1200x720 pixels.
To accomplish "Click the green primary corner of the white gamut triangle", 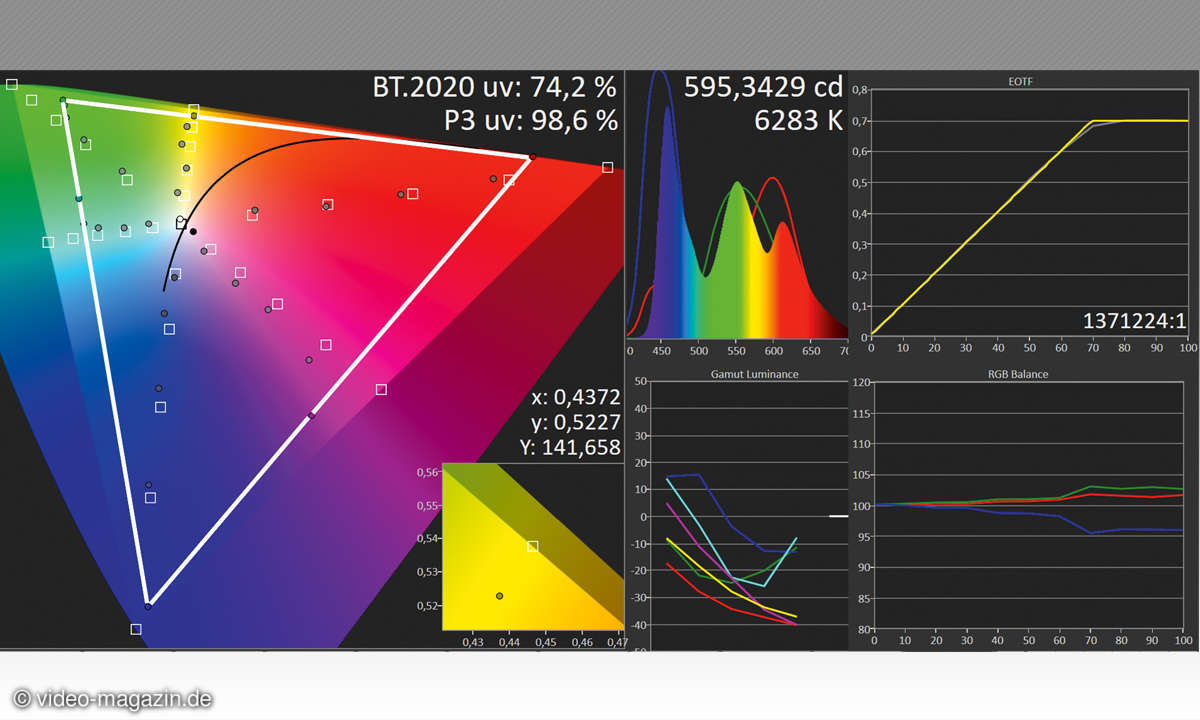I will [x=63, y=100].
